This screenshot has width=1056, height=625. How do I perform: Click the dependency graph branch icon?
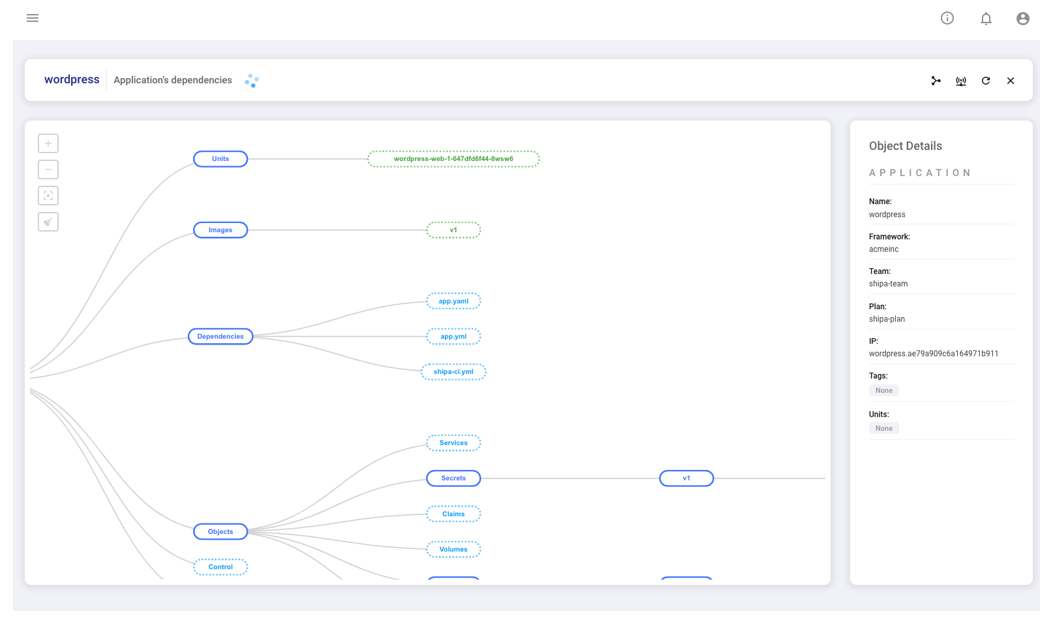[x=936, y=81]
